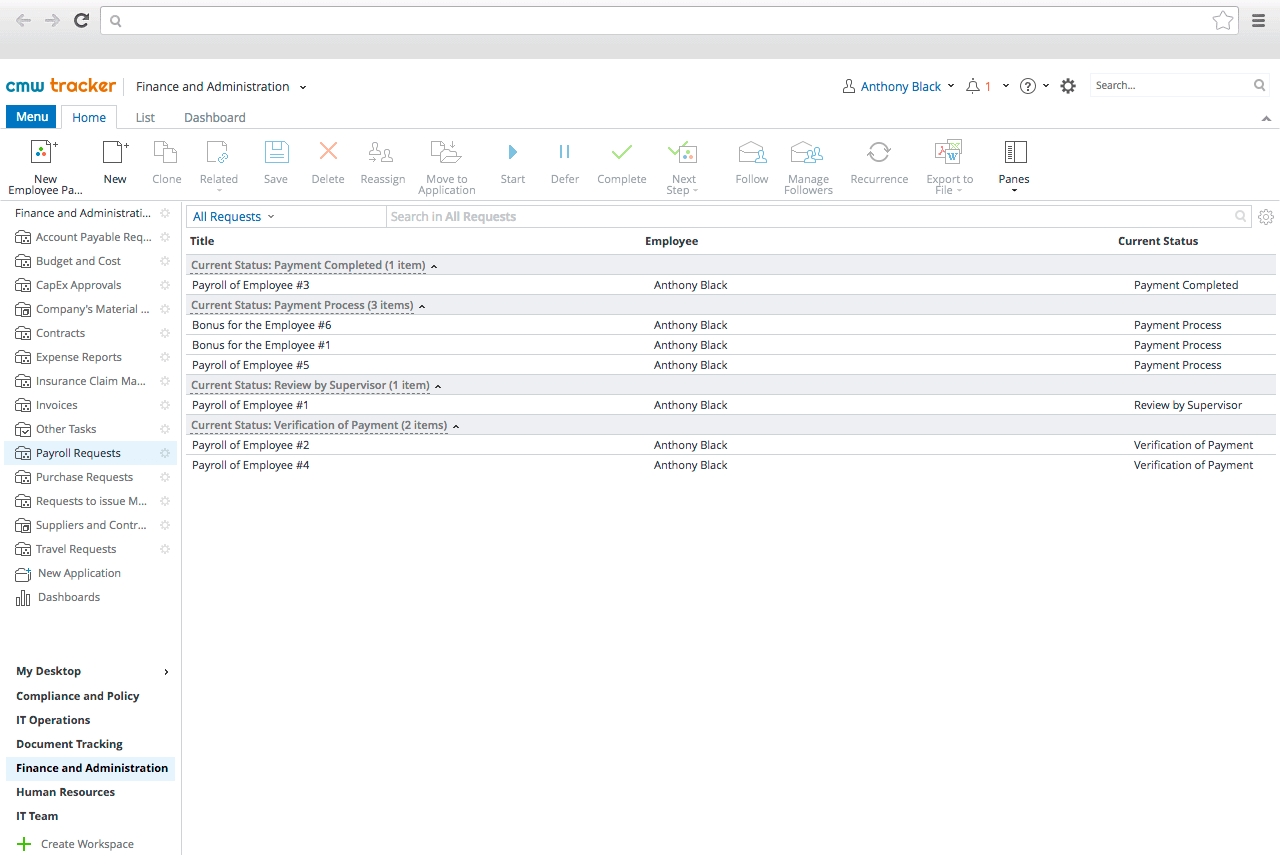The width and height of the screenshot is (1280, 859).
Task: Open Payroll of Employee #4 row
Action: point(731,465)
